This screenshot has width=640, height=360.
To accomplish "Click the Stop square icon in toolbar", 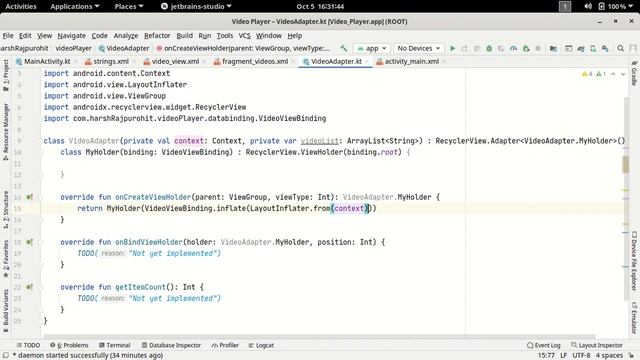I will coord(538,48).
